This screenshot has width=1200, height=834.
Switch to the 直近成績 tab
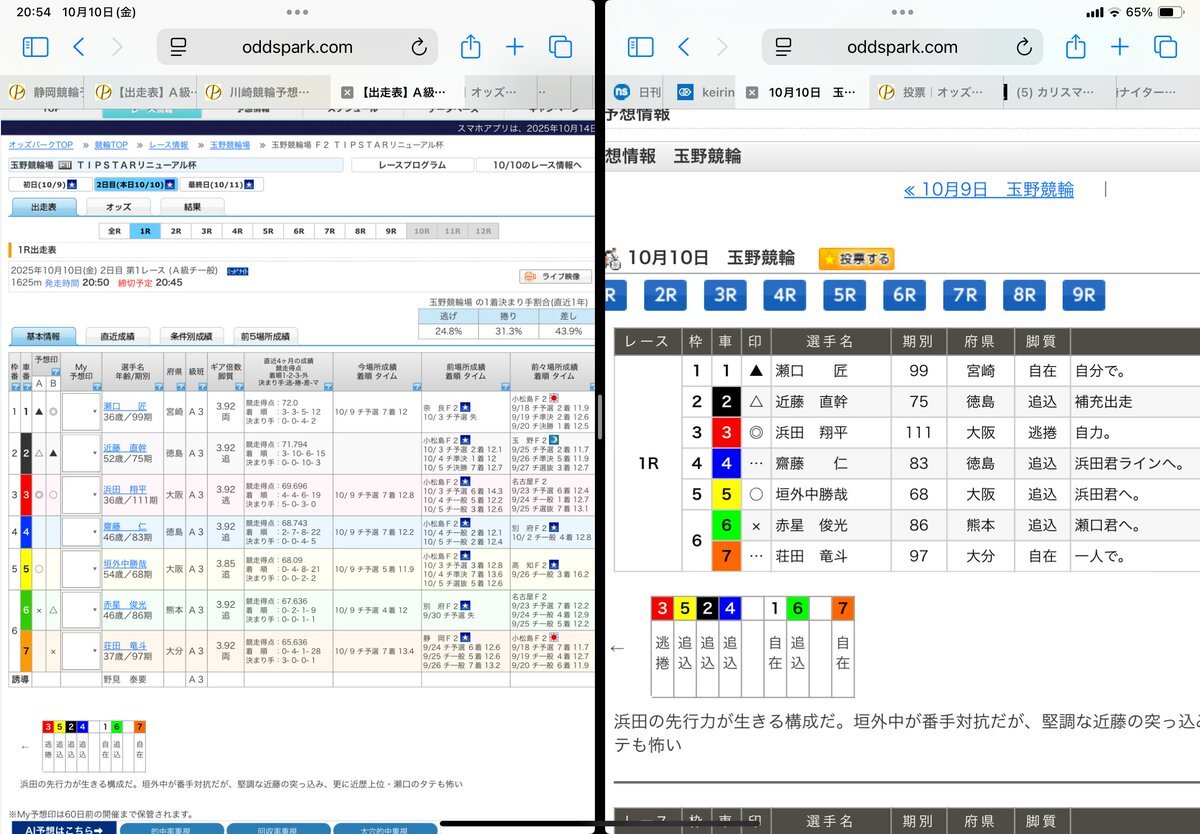(x=118, y=336)
